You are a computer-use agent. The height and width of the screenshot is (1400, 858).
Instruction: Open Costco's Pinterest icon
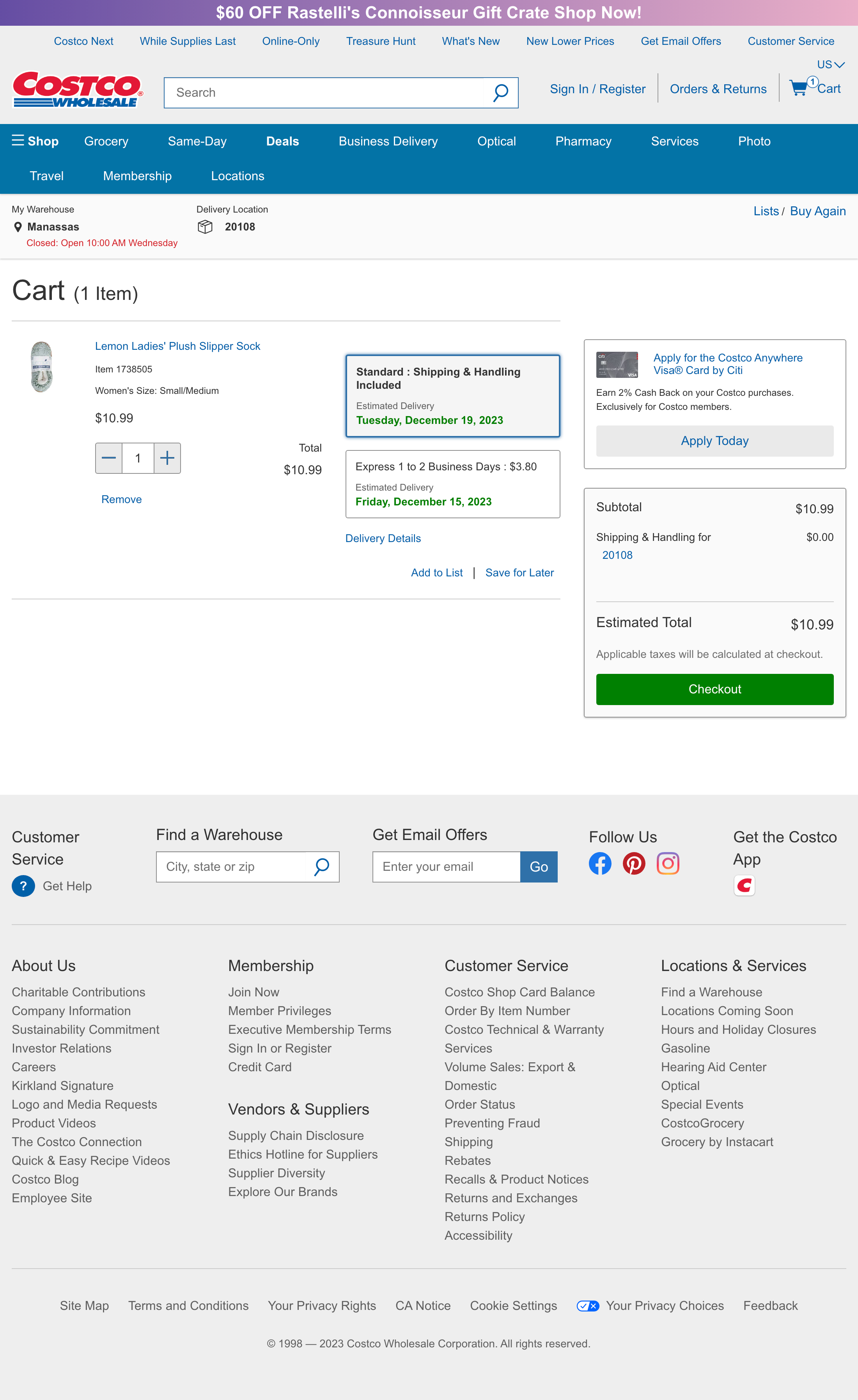pyautogui.click(x=634, y=863)
